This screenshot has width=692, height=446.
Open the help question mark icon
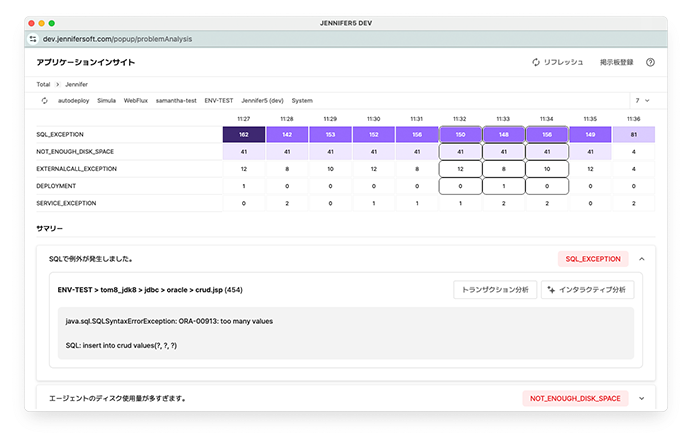point(650,62)
